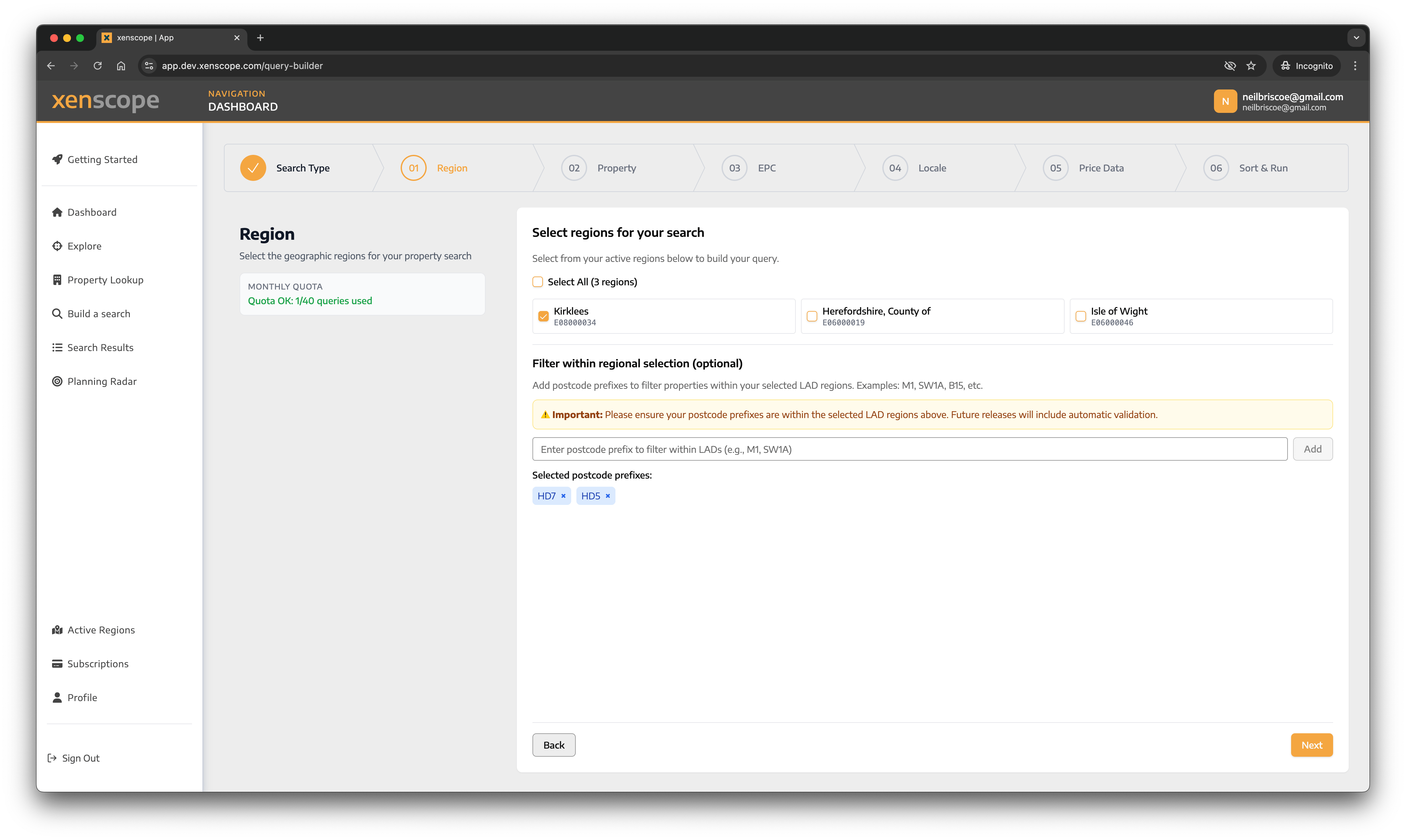Uncheck the Kirklees region checkbox
1406x840 pixels.
coord(543,316)
